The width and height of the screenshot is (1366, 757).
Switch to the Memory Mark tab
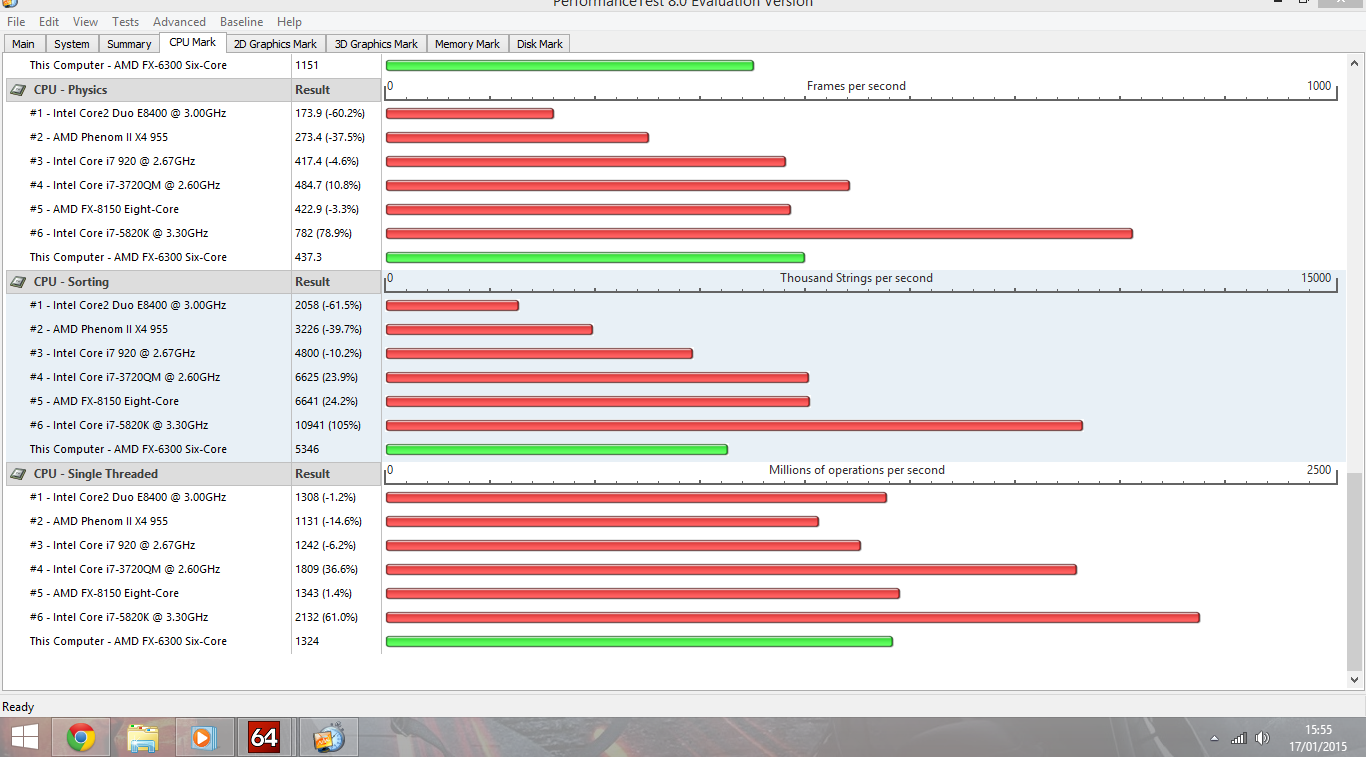[467, 44]
